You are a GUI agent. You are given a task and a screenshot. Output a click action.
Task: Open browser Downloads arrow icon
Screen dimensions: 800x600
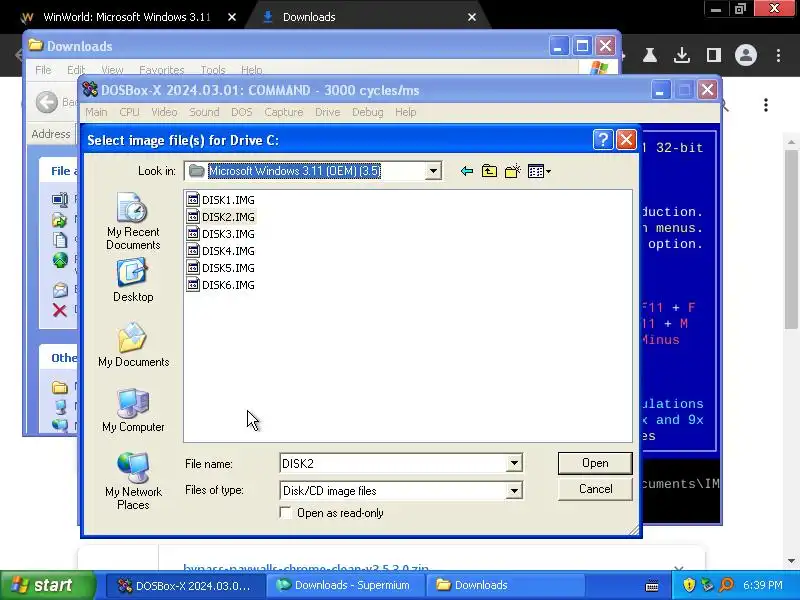click(x=682, y=55)
